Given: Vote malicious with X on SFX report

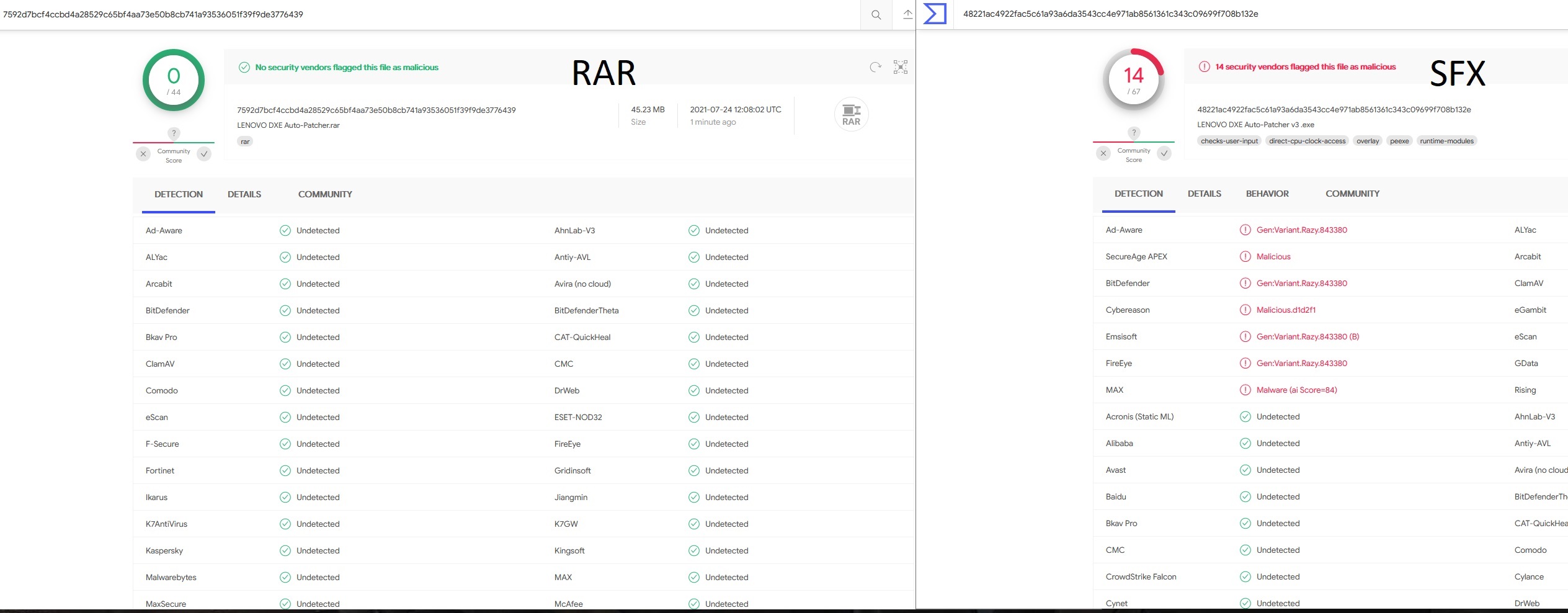Looking at the screenshot, I should pos(1103,153).
